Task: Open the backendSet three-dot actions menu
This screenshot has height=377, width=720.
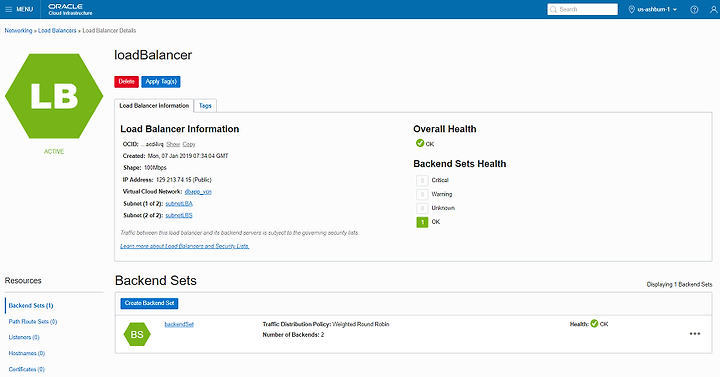Action: 695,334
